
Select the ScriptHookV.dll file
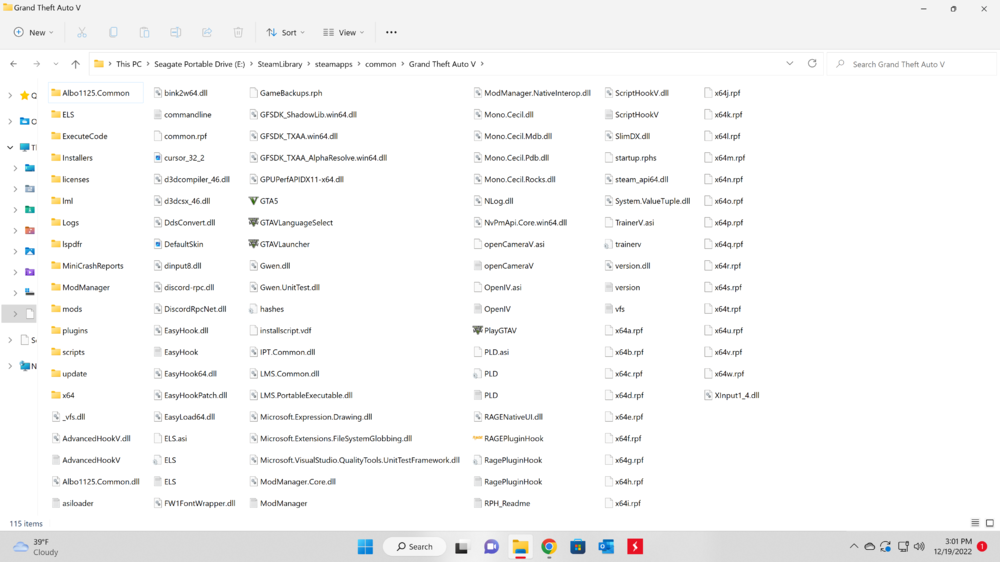(x=636, y=93)
